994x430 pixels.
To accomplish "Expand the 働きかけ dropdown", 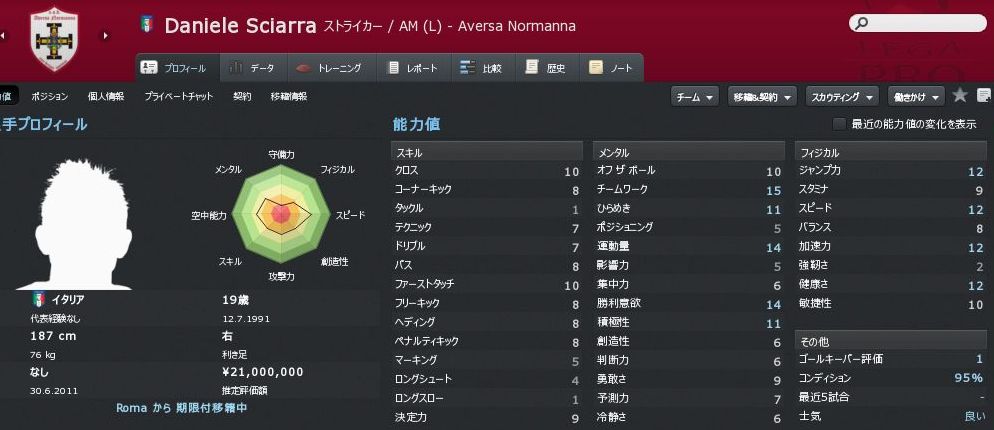I will (x=916, y=96).
